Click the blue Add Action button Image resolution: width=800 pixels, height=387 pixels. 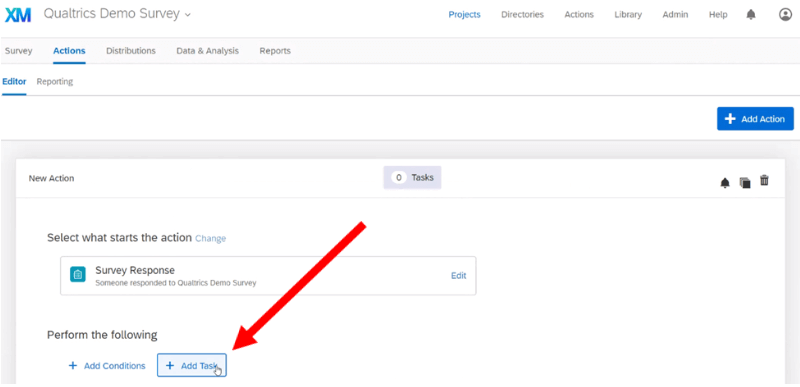755,119
